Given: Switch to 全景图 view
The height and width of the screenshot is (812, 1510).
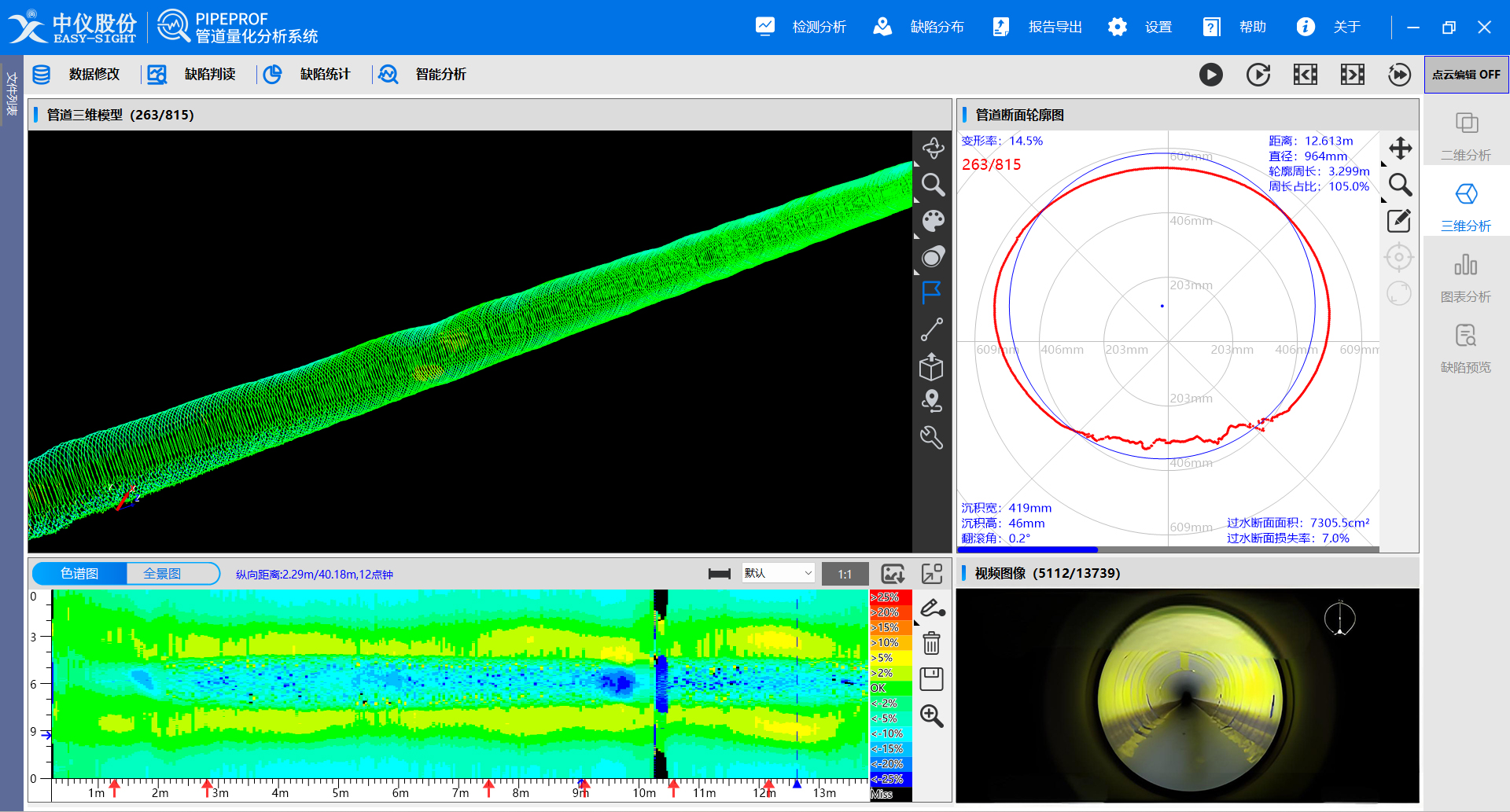Looking at the screenshot, I should 163,574.
